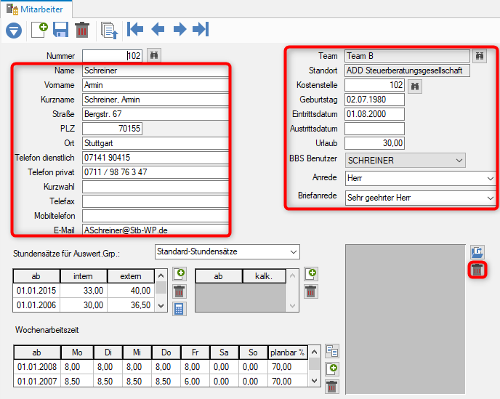Delete the selected Stundensatz row

(x=179, y=292)
